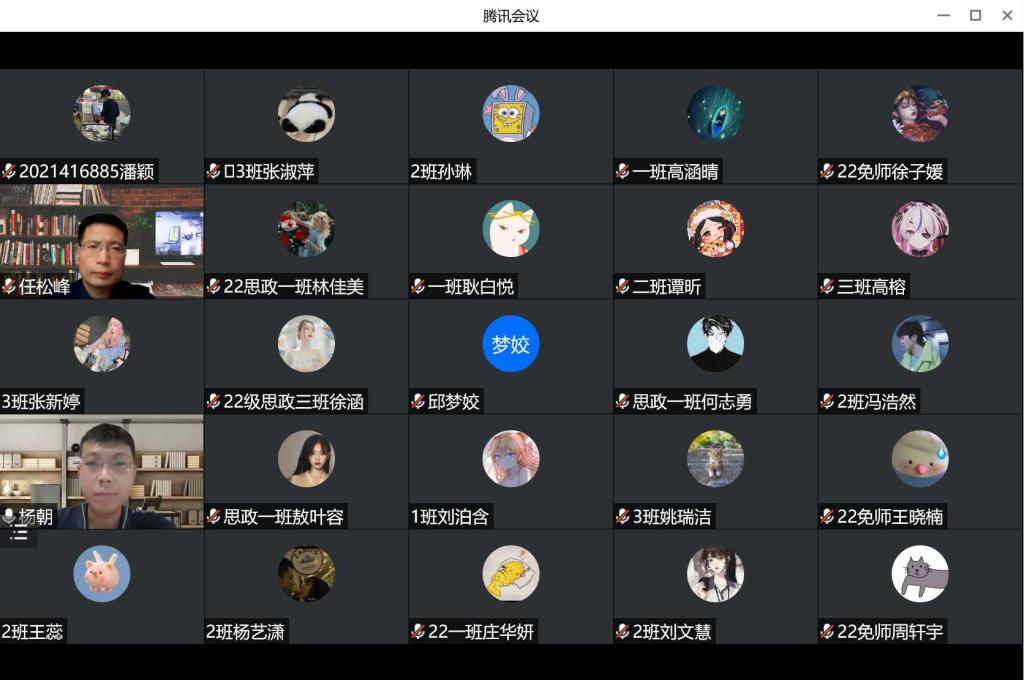Maximize the 腾讯会议 window

click(x=976, y=15)
